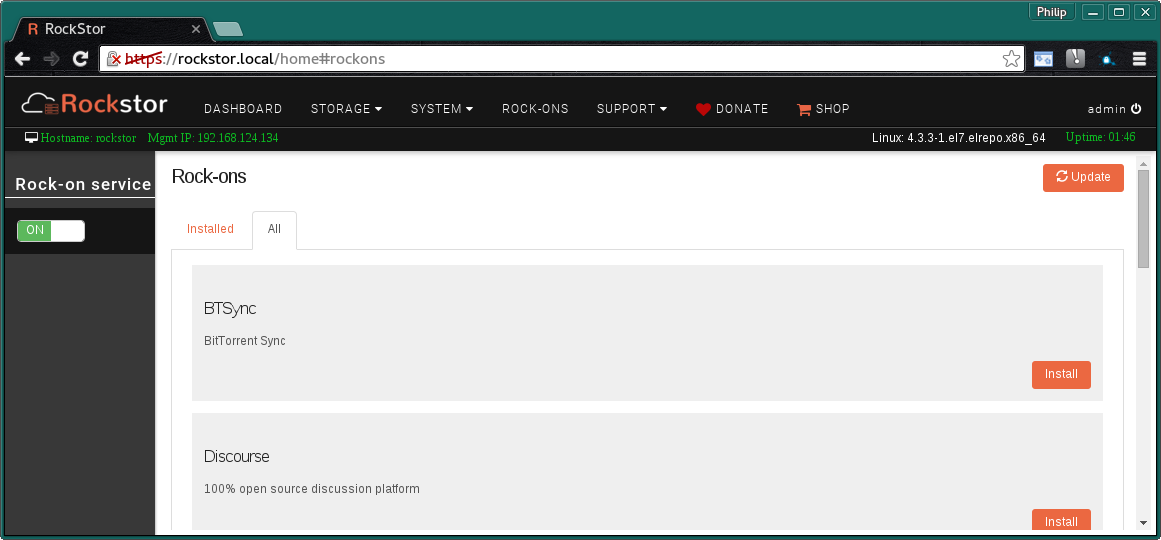Switch to the Installed tab
This screenshot has height=540, width=1161.
tap(210, 229)
